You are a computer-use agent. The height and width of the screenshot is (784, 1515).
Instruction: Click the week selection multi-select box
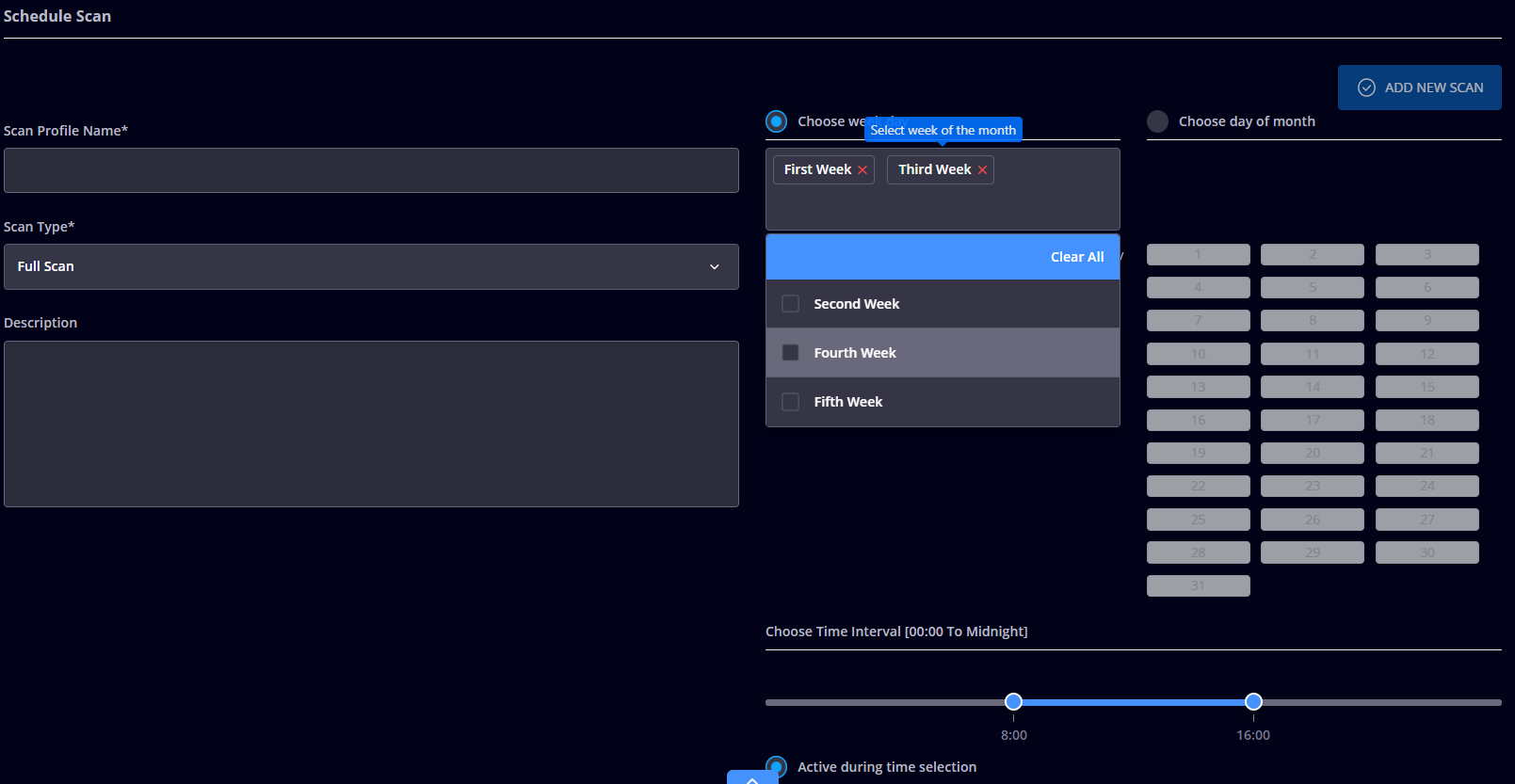942,205
